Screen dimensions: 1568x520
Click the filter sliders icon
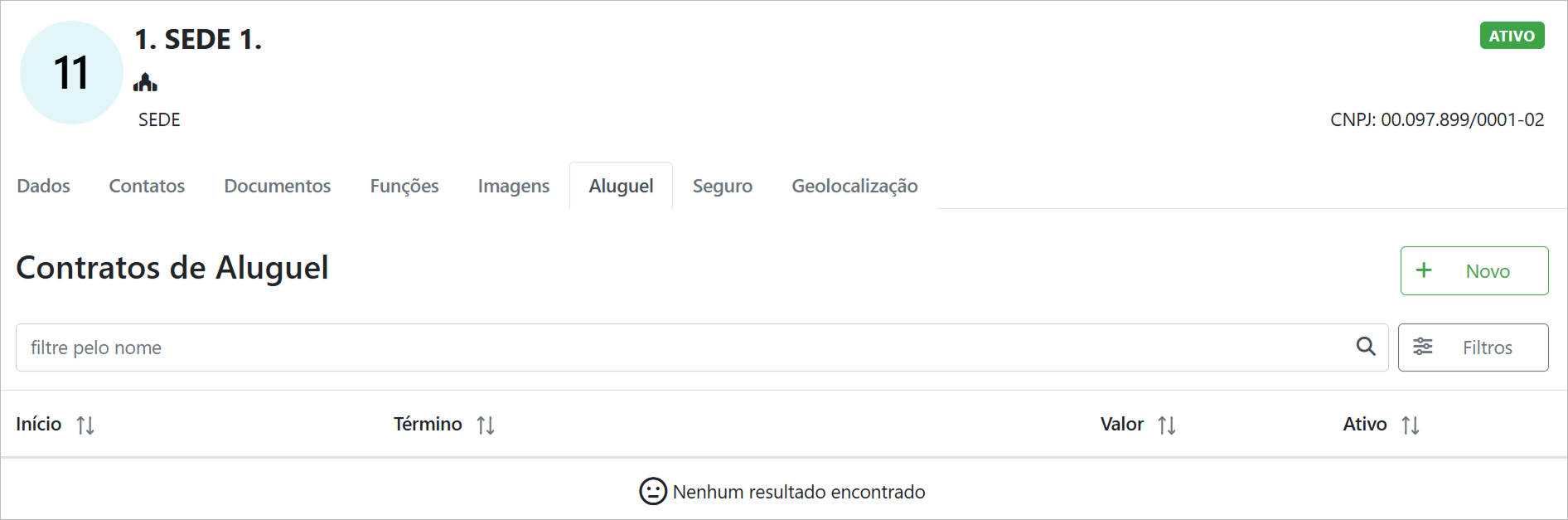point(1423,347)
